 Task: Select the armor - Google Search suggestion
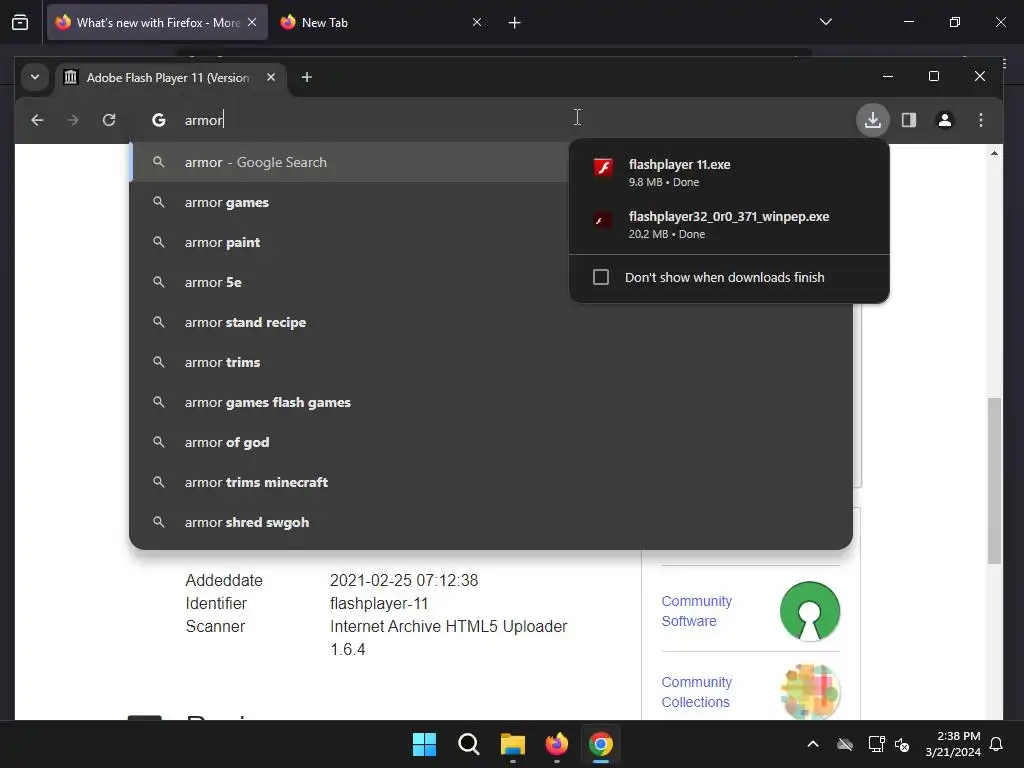point(349,162)
